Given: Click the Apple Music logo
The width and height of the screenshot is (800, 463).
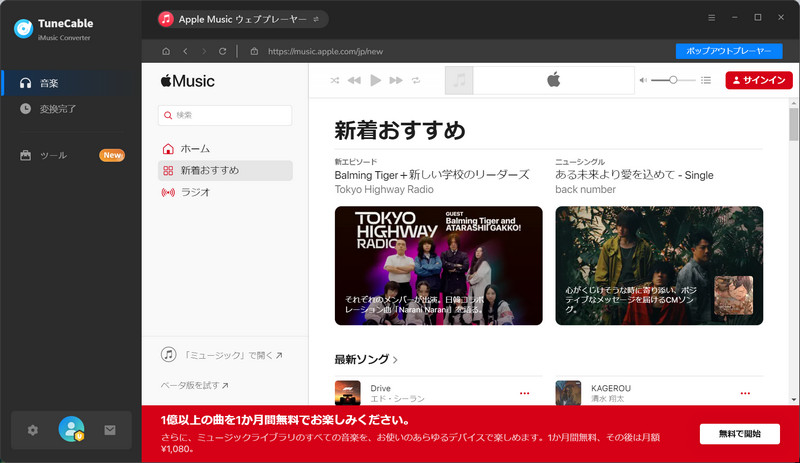Looking at the screenshot, I should click(x=188, y=81).
